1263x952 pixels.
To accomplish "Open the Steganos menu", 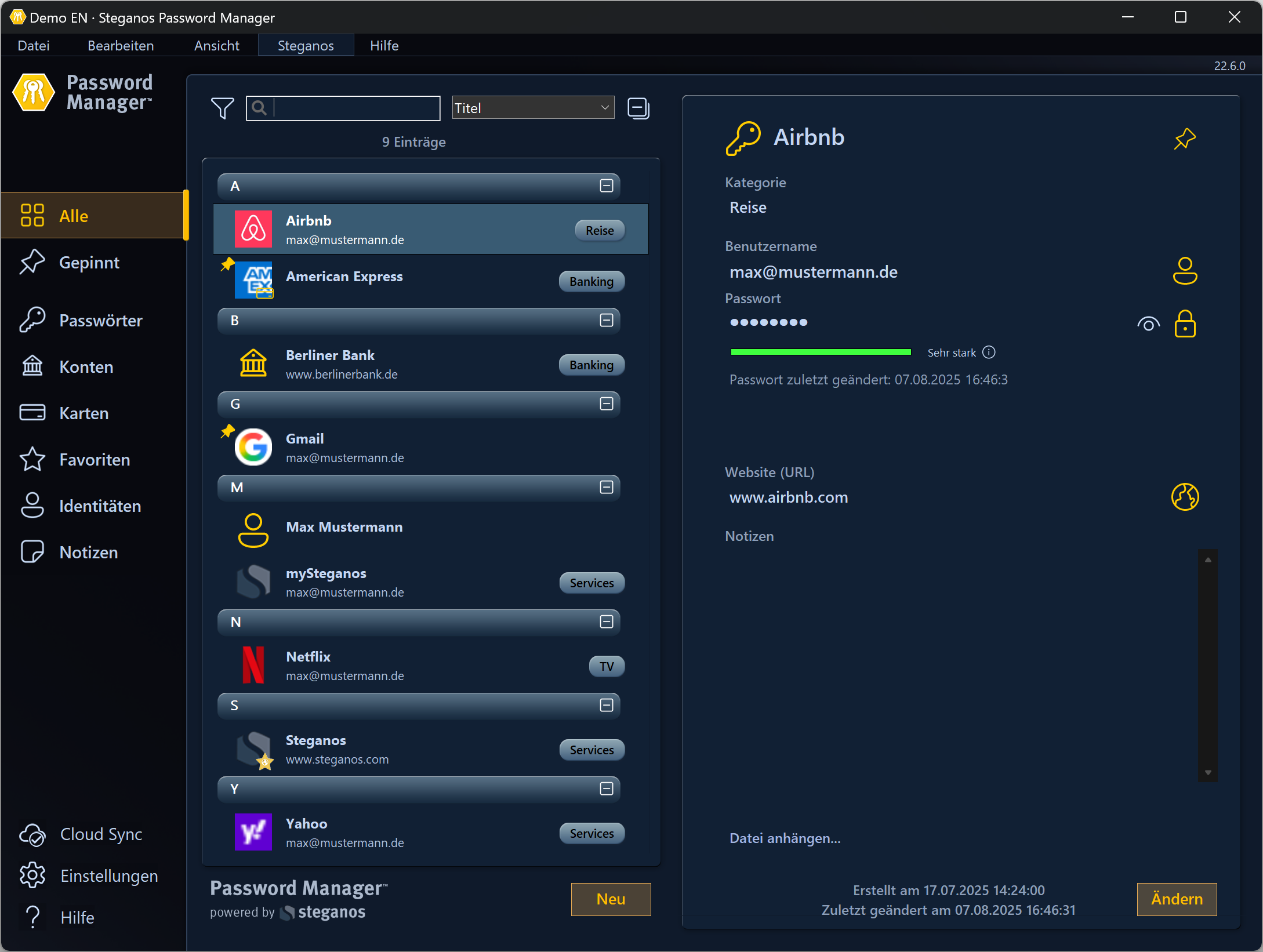I will (306, 45).
